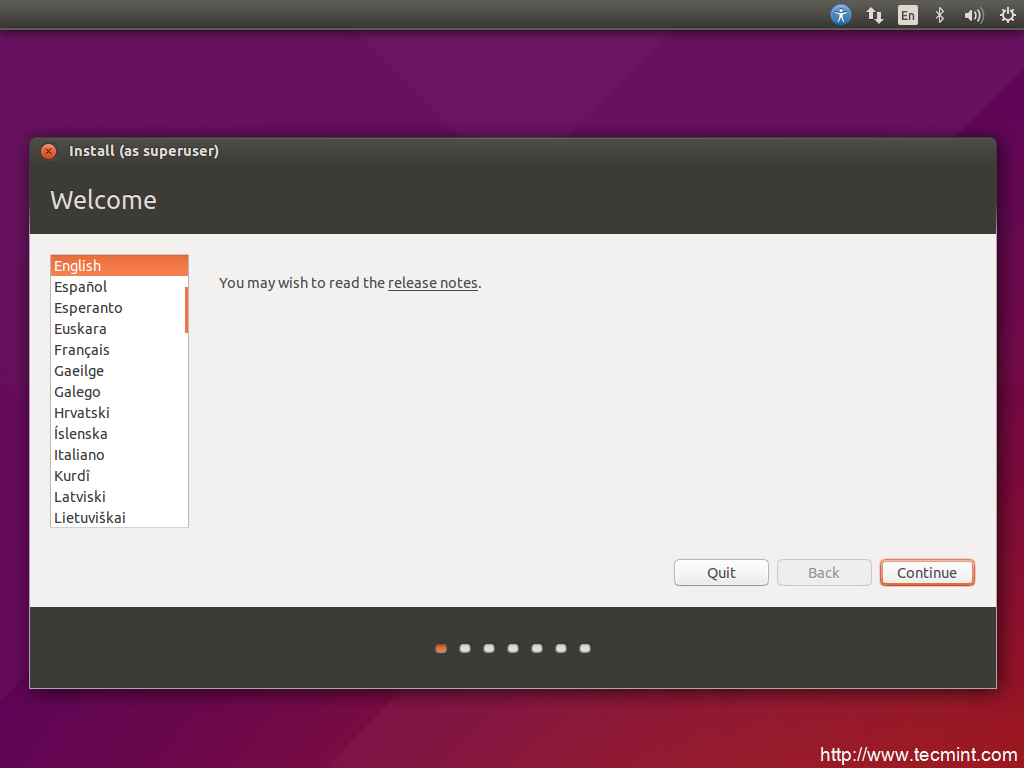Open the release notes link
The width and height of the screenshot is (1024, 768).
[432, 283]
